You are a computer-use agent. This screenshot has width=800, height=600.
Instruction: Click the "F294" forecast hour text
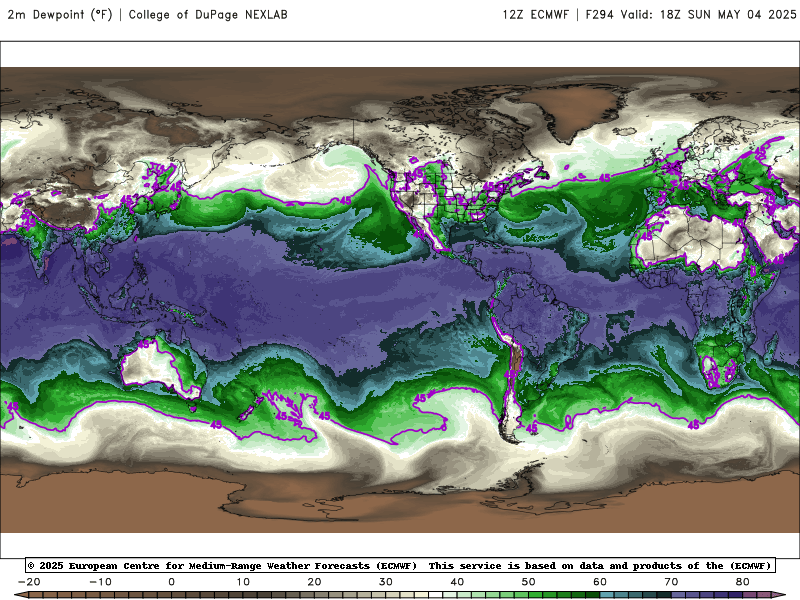click(599, 15)
